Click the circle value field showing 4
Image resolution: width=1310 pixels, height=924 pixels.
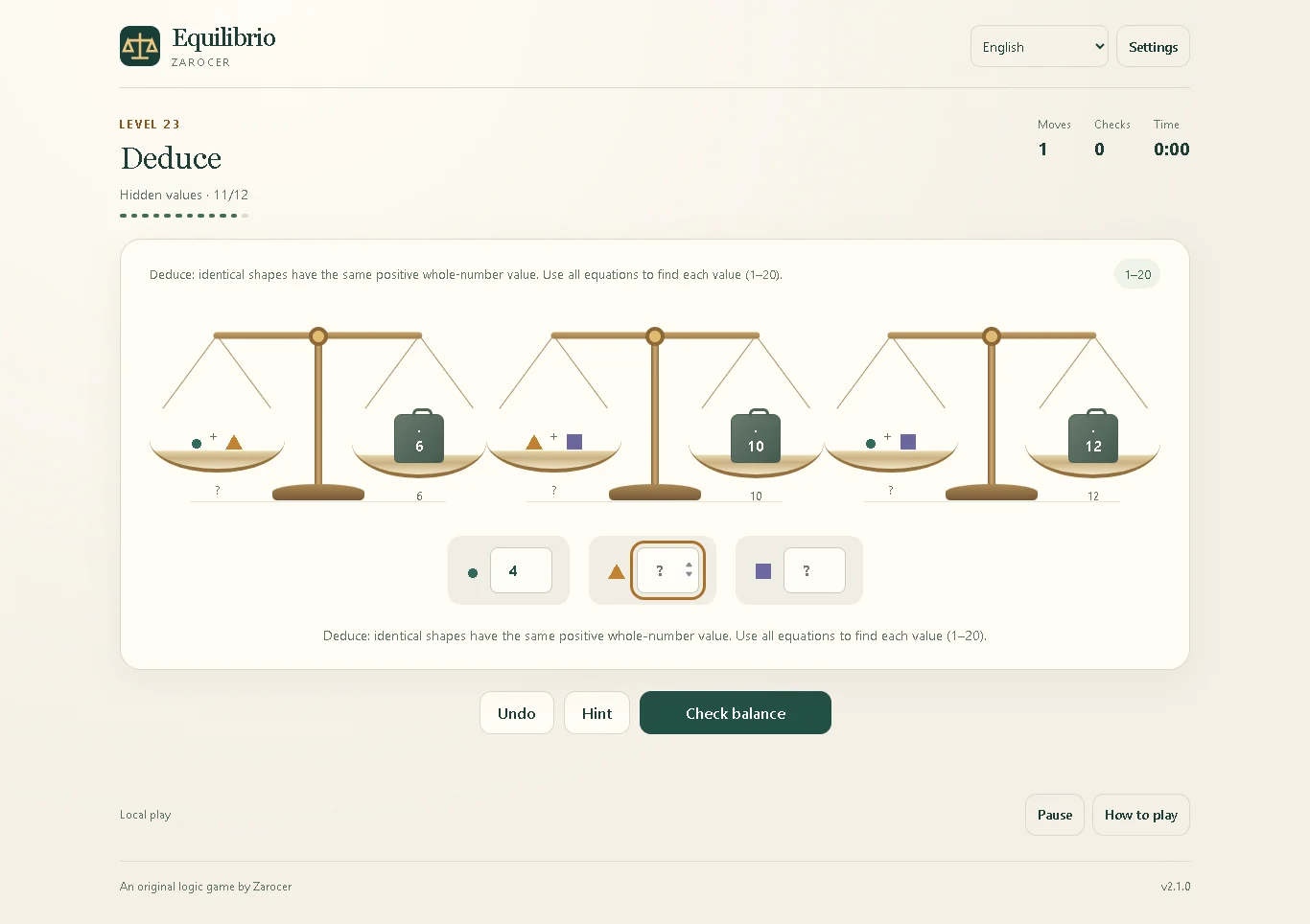[x=521, y=570]
